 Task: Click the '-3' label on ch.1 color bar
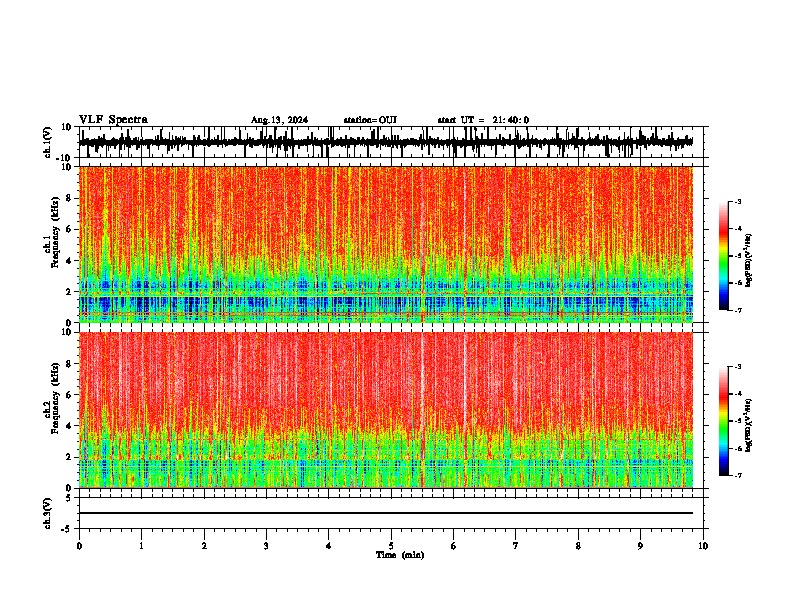pyautogui.click(x=737, y=201)
